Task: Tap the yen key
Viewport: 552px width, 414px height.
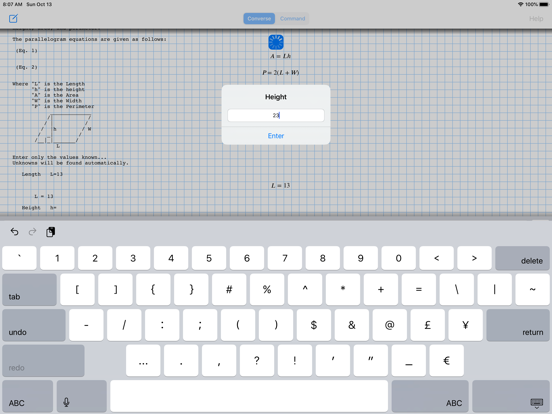Action: pyautogui.click(x=465, y=325)
